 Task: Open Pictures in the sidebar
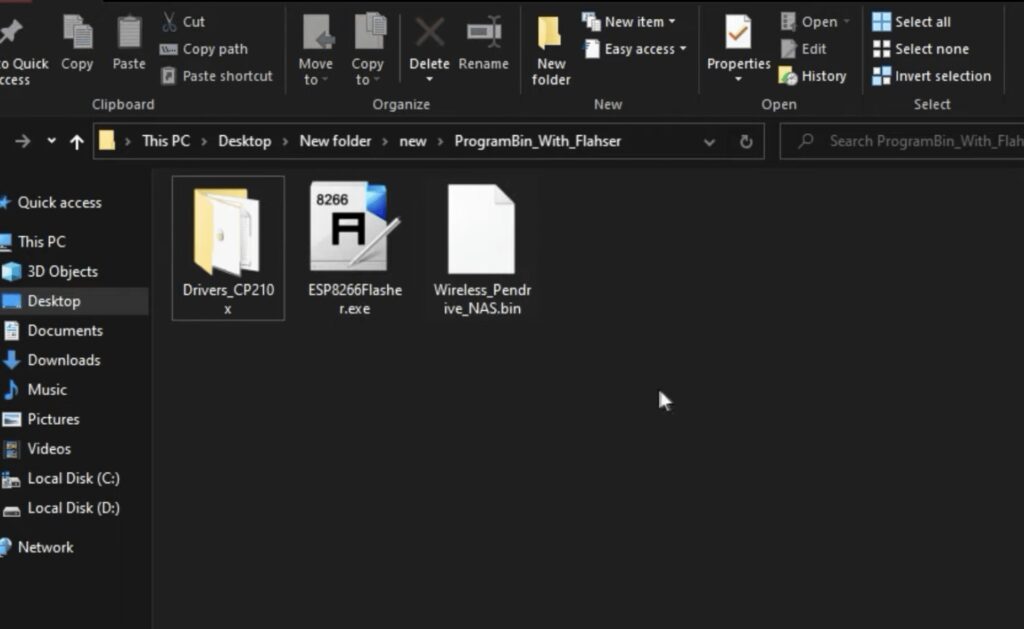(53, 419)
